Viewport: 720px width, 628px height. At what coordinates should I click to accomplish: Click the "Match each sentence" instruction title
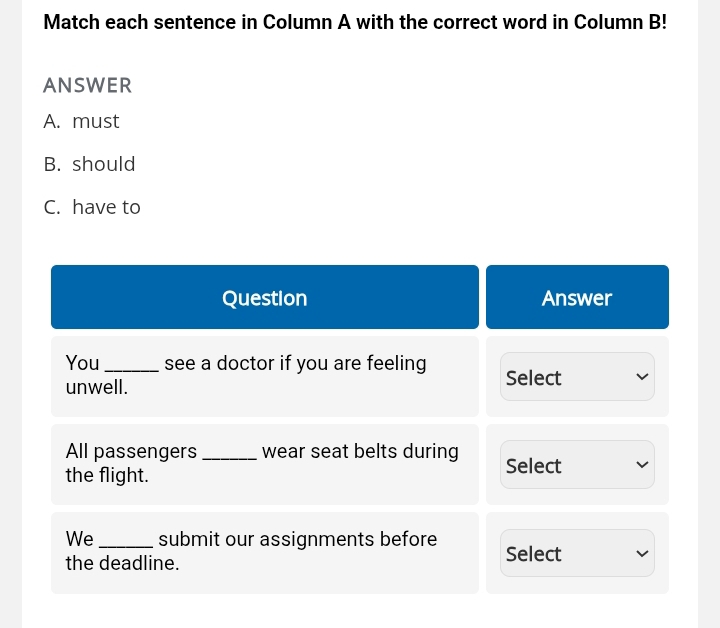pyautogui.click(x=355, y=21)
